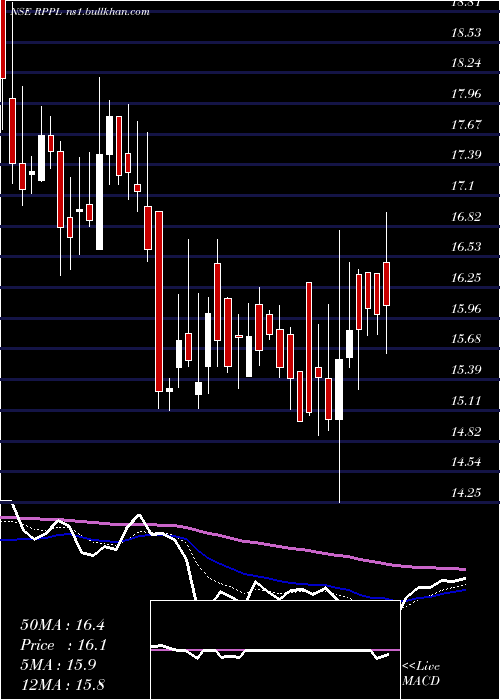
Task: Click the 17.96 price axis label
Action: [x=468, y=94]
